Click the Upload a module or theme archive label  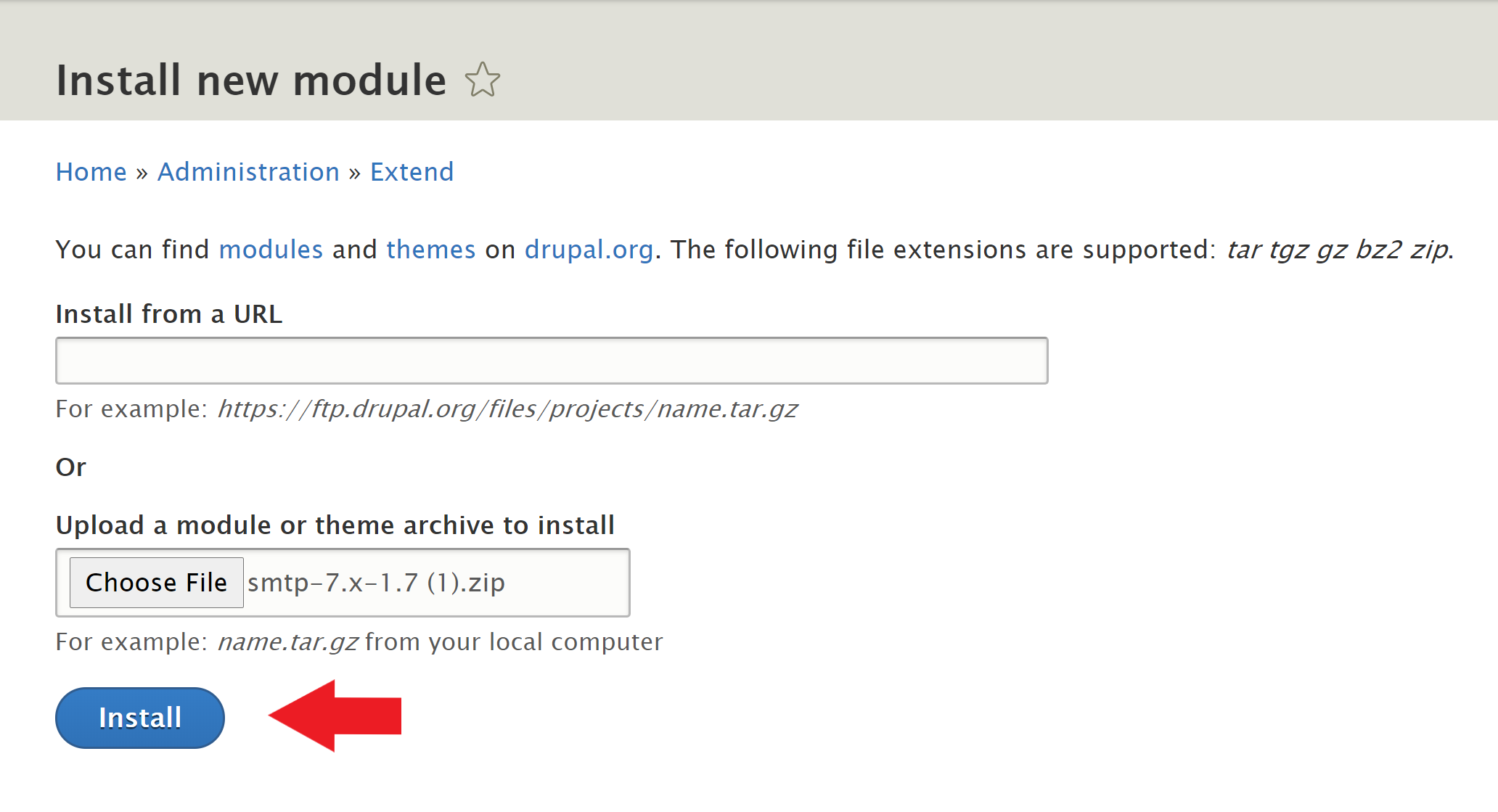[x=335, y=525]
